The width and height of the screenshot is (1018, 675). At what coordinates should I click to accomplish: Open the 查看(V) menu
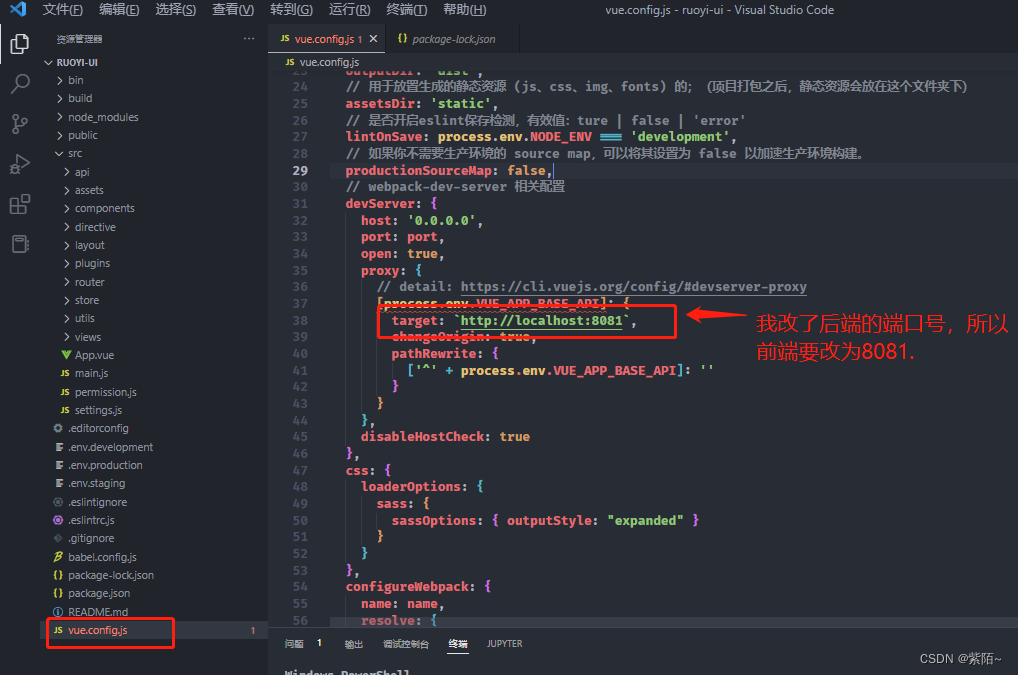tap(233, 10)
